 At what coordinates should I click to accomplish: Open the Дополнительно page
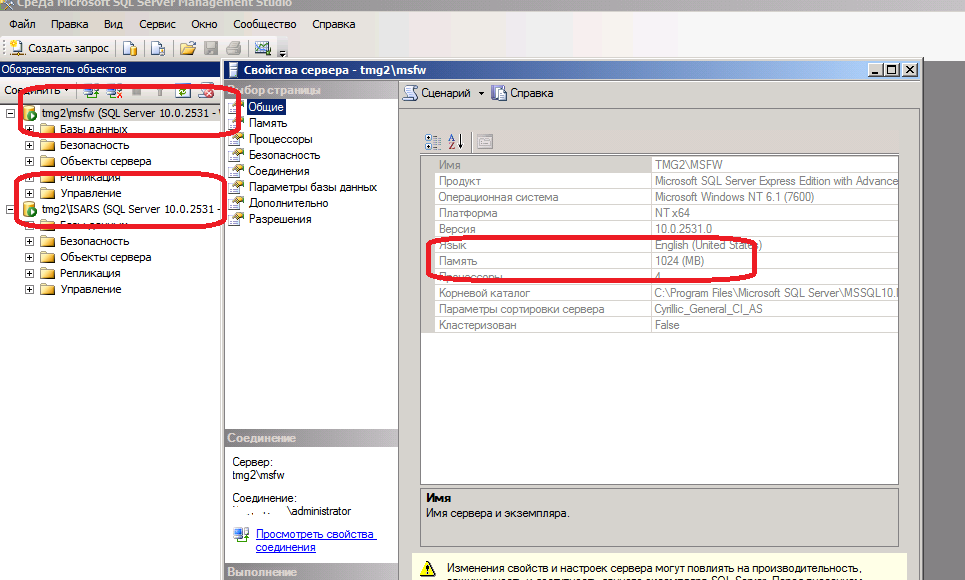[289, 203]
